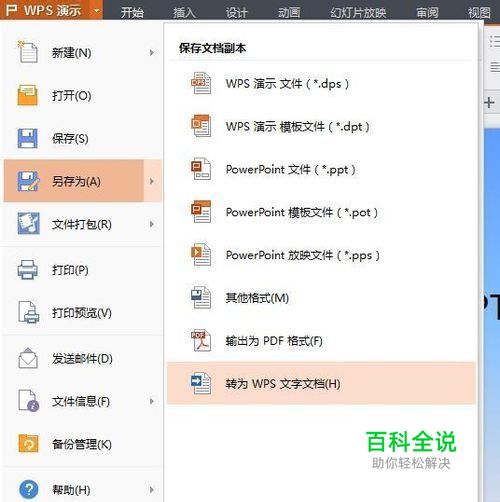Select 帮助(H) menu entry
The image size is (500, 502).
pyautogui.click(x=83, y=490)
